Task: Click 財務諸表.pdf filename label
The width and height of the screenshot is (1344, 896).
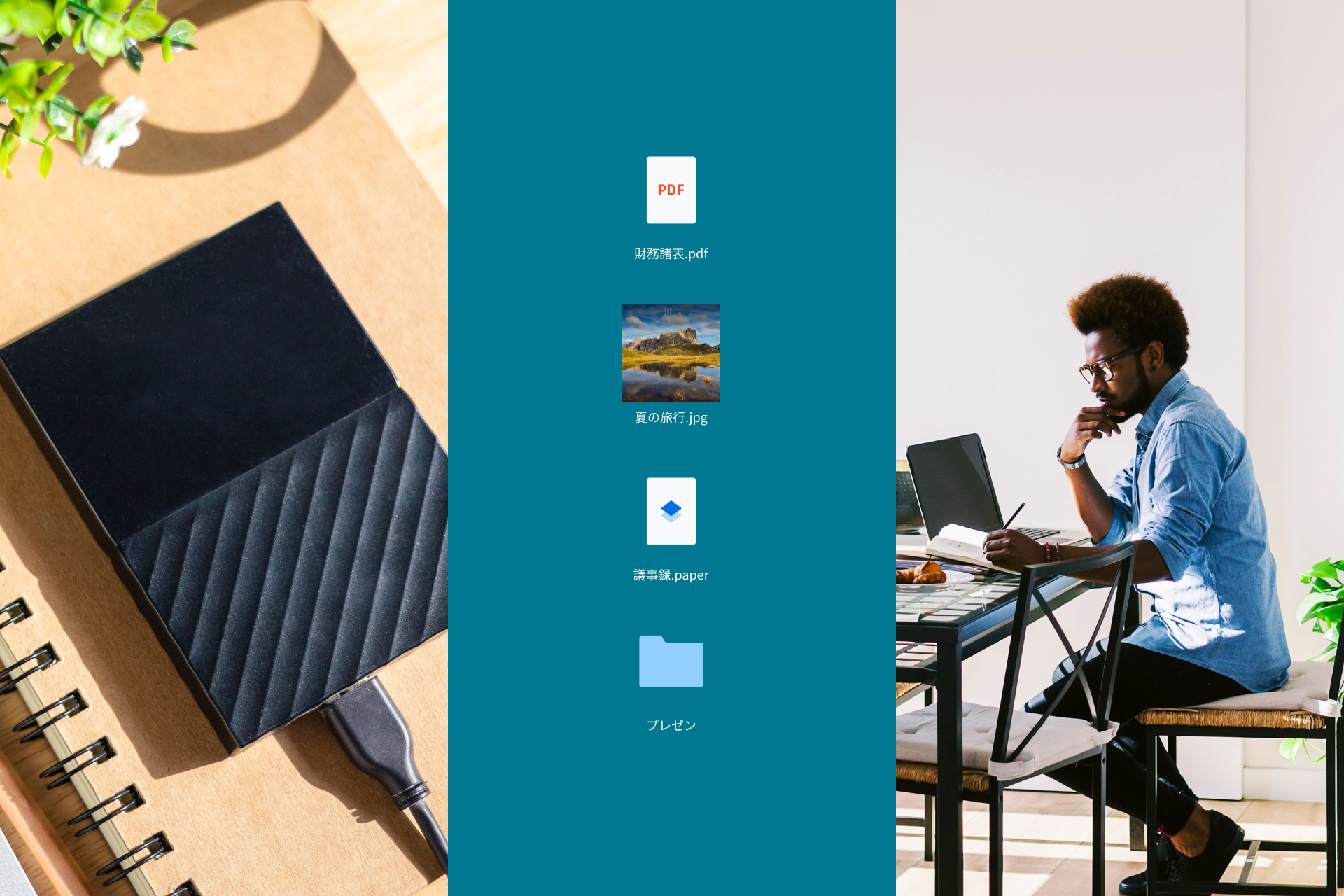Action: tap(671, 253)
